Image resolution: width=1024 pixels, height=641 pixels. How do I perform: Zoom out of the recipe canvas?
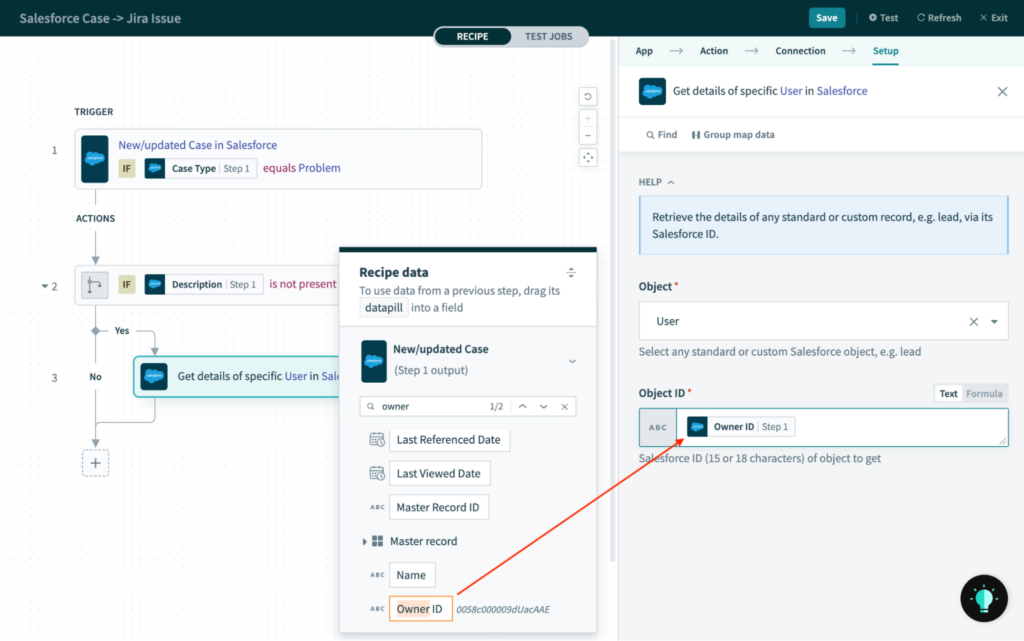click(x=588, y=135)
